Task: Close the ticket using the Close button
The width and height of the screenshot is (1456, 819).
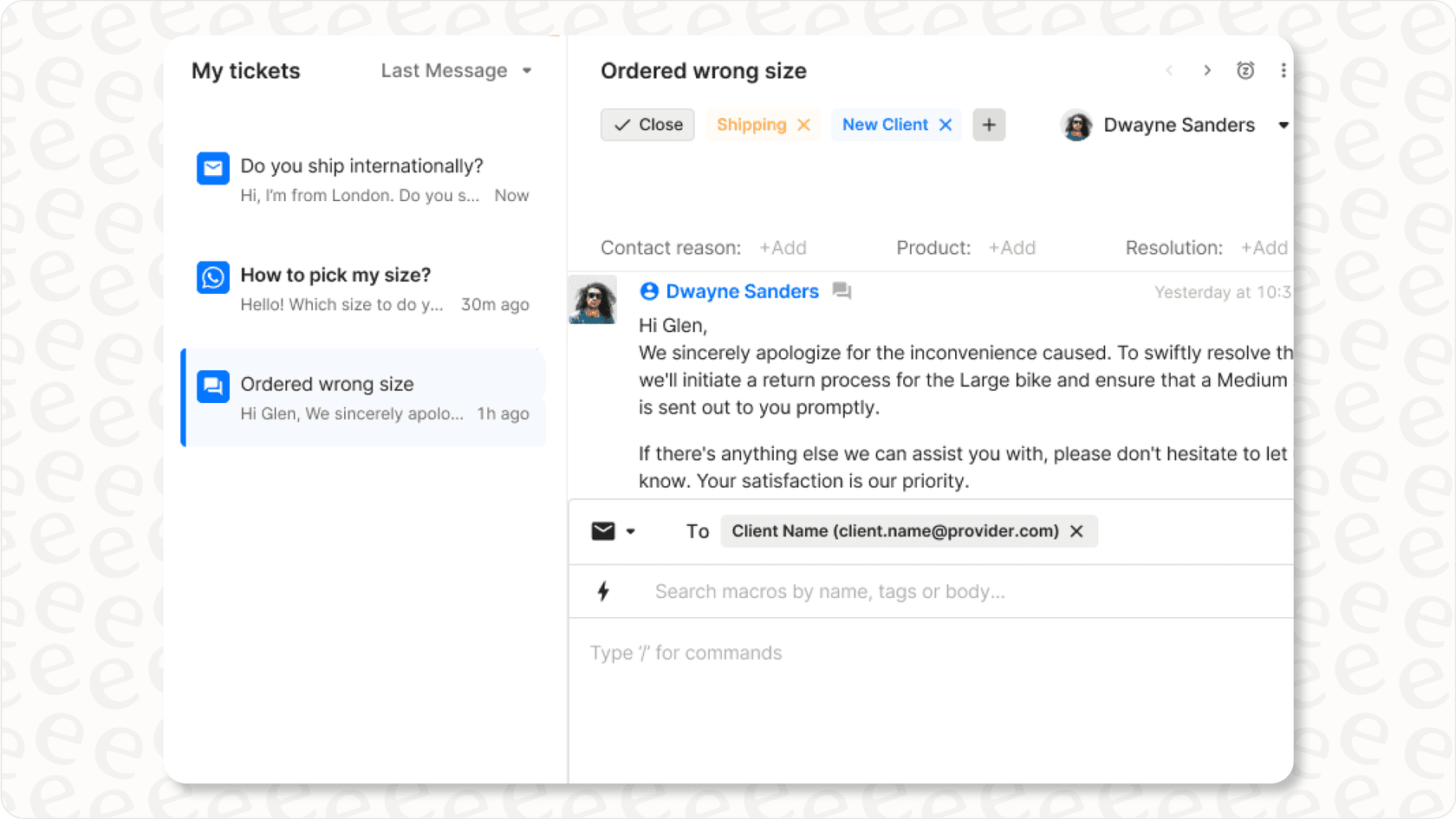Action: [x=647, y=124]
